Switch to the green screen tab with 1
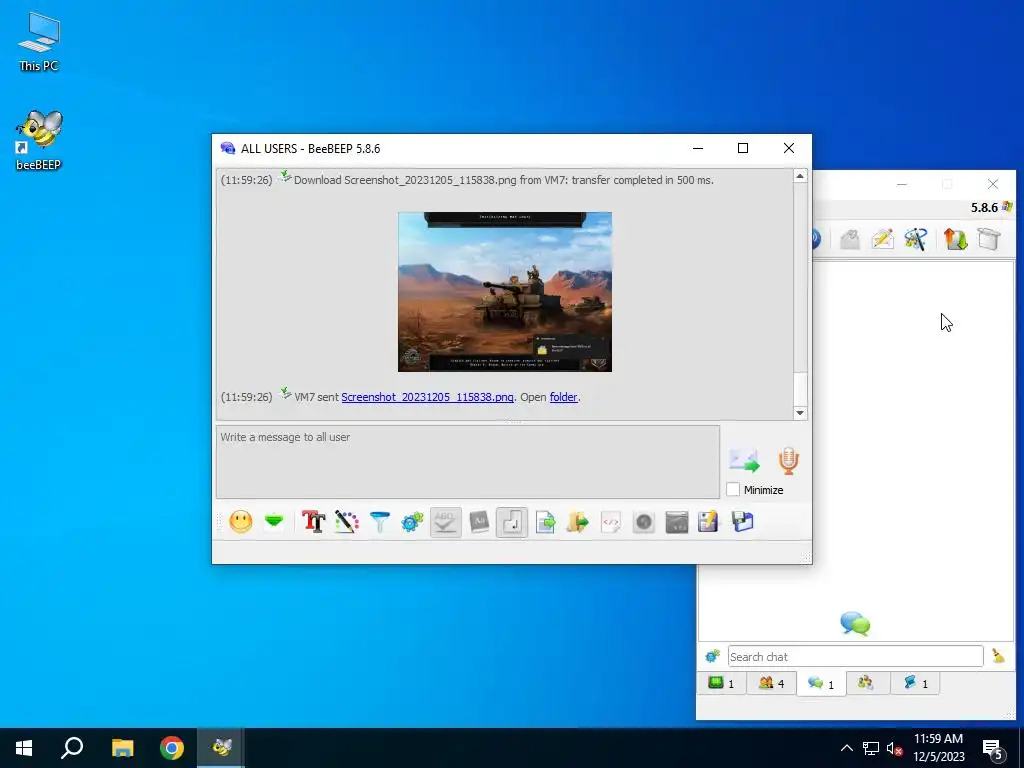Viewport: 1024px width, 768px height. click(722, 683)
